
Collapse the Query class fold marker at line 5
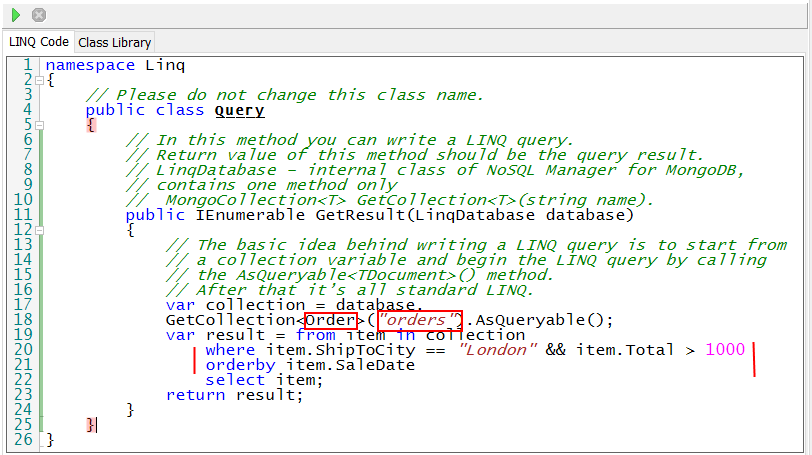point(39,125)
